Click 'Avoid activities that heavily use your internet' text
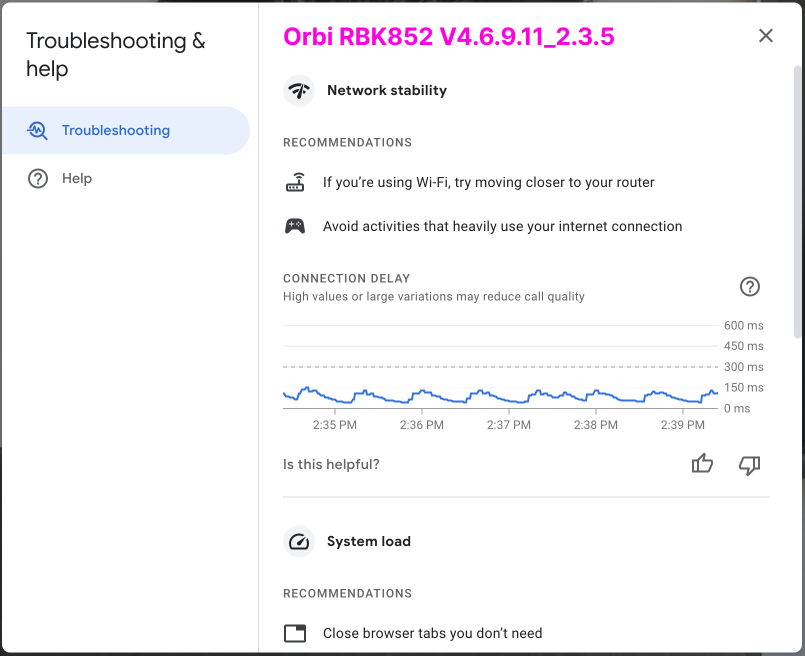 tap(503, 226)
